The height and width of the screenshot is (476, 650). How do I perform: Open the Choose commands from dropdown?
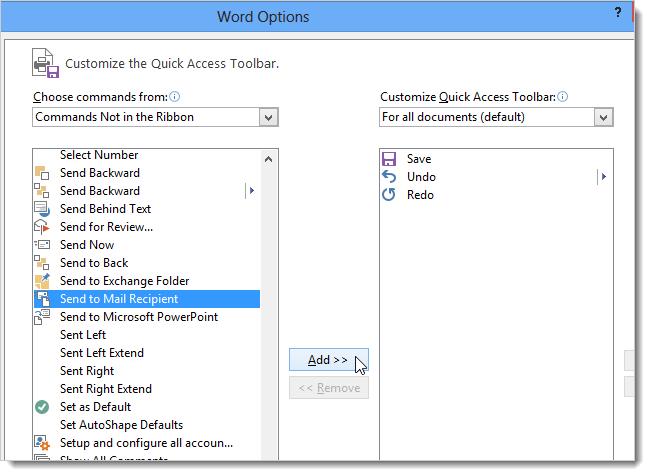(x=268, y=118)
